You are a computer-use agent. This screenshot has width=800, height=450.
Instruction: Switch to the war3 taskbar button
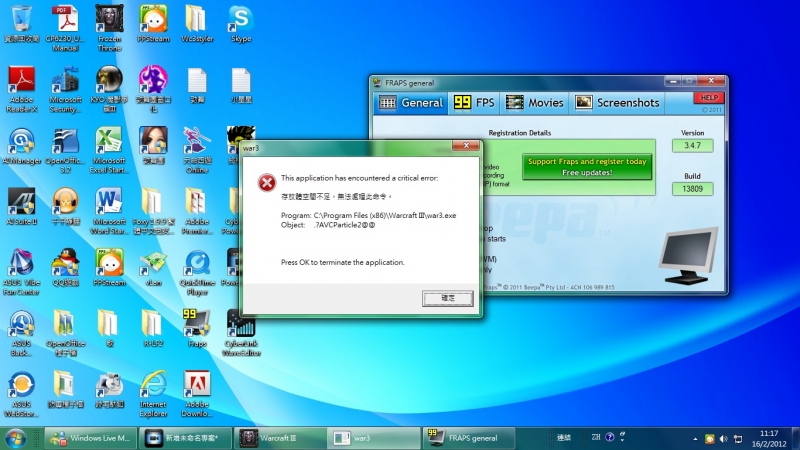pos(373,438)
